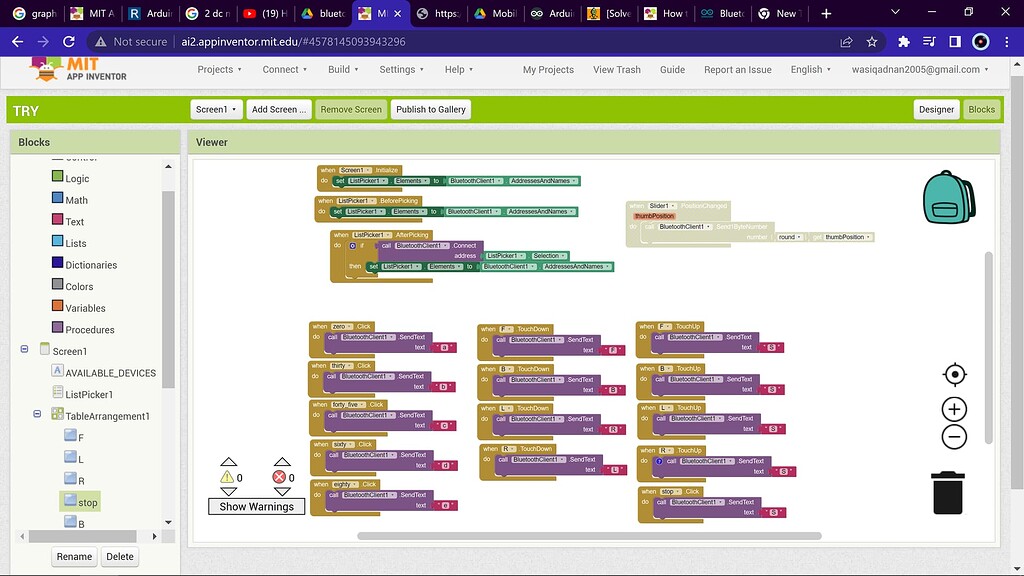Open the Trash can of deleted blocks
This screenshot has width=1024, height=576.
pos(946,492)
